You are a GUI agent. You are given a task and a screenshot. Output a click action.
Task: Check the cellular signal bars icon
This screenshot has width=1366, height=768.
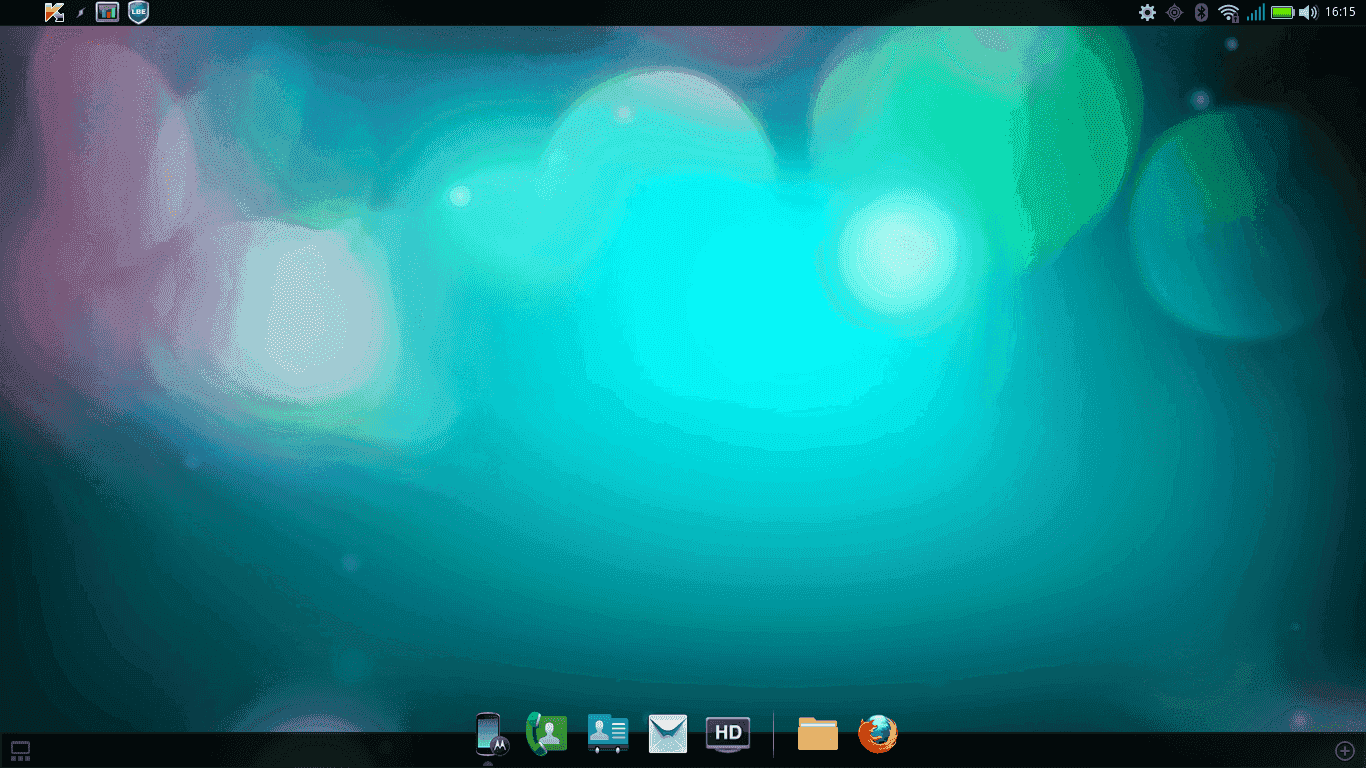tap(1255, 12)
